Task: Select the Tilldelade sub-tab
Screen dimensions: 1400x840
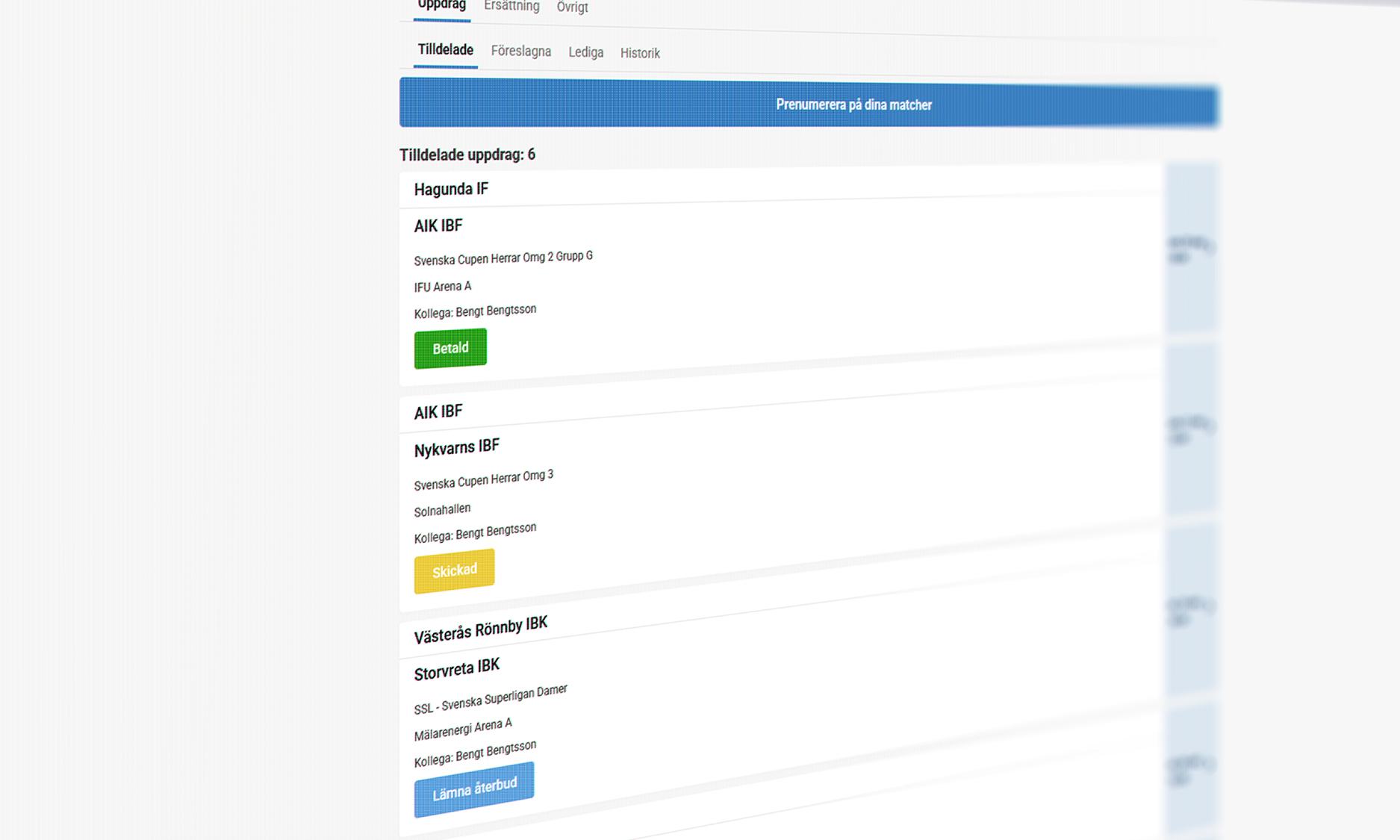Action: (445, 50)
